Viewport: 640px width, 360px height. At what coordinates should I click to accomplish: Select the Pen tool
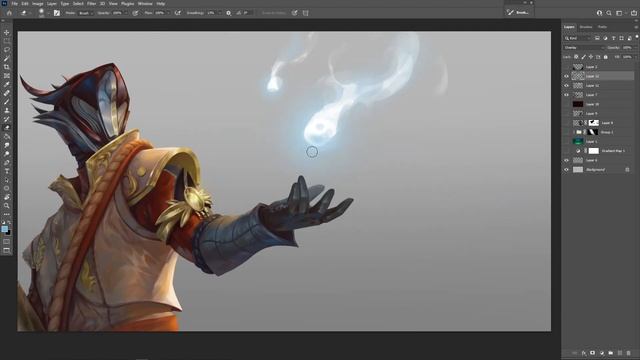point(7,162)
